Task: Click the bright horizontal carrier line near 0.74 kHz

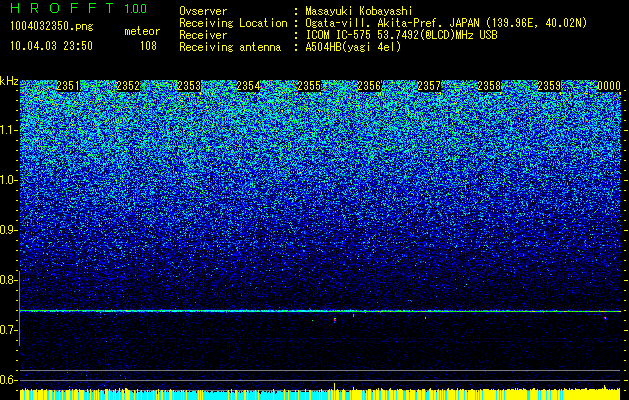Action: click(320, 311)
